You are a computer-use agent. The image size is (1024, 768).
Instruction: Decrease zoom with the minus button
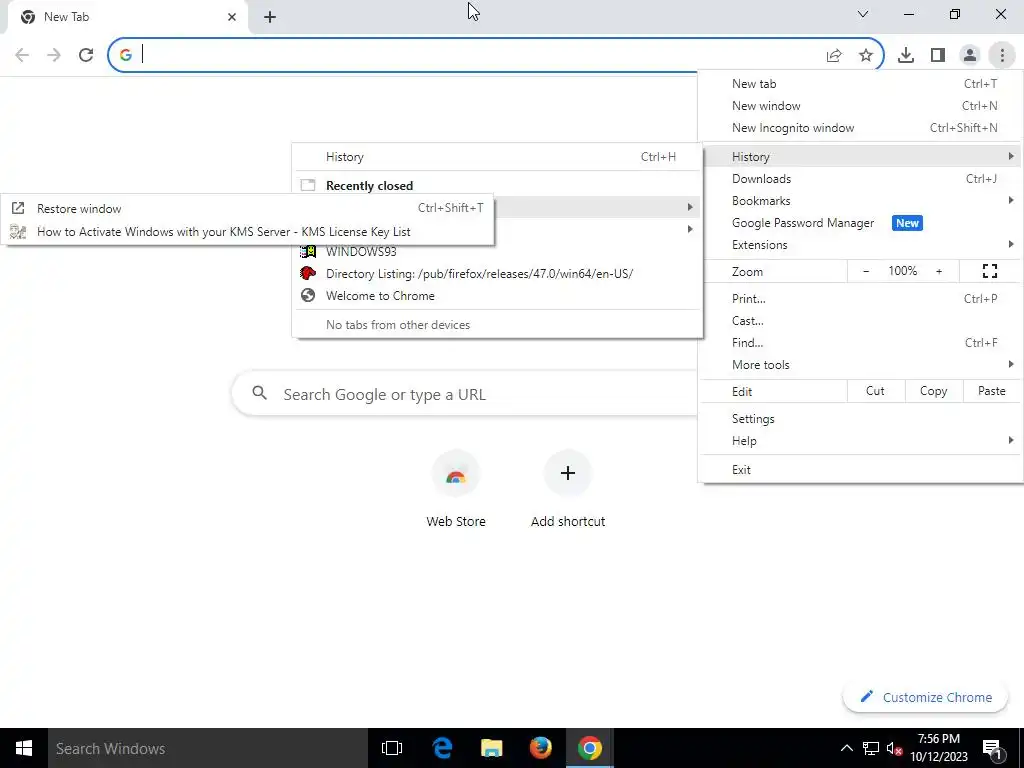[x=866, y=271]
